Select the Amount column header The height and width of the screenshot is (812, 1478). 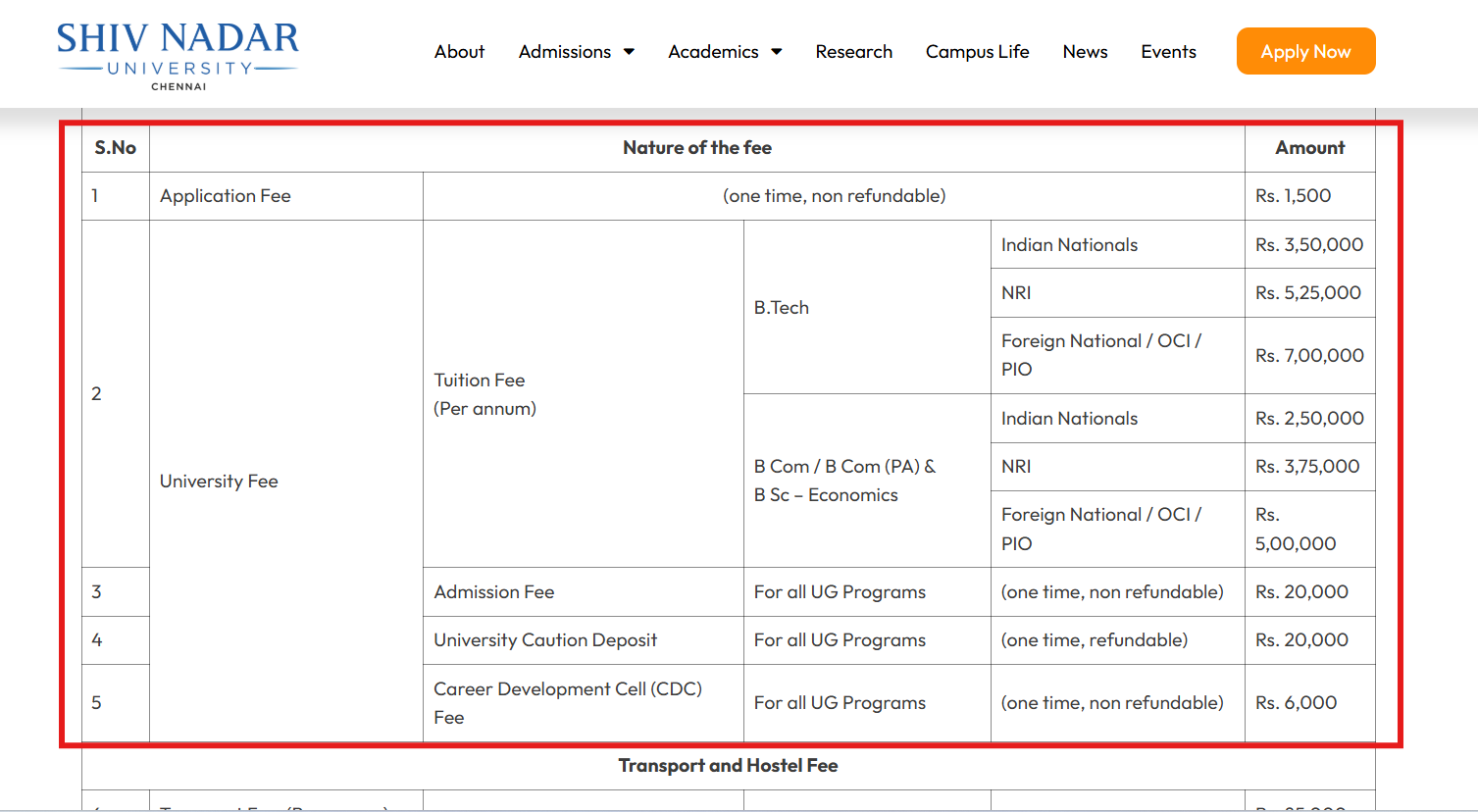1310,147
